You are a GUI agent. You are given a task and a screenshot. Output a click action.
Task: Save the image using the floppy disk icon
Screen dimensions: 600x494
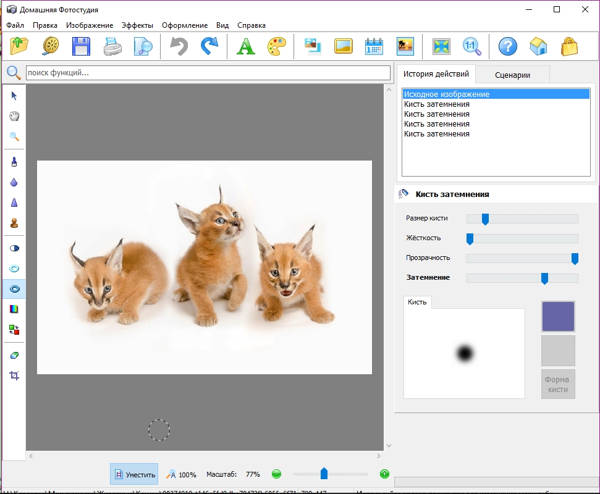tap(81, 46)
